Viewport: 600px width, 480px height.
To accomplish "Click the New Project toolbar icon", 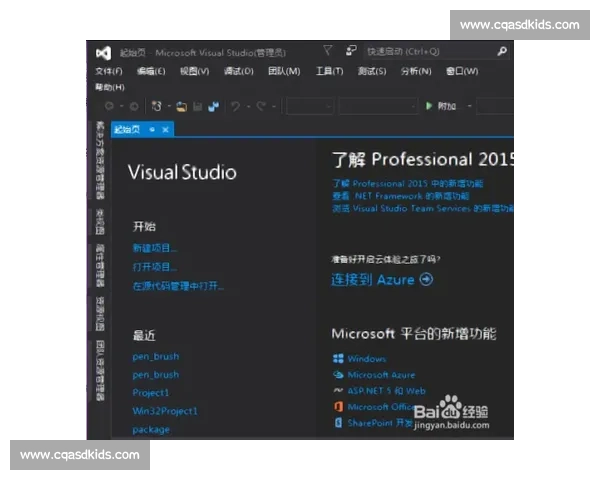I will pyautogui.click(x=157, y=106).
